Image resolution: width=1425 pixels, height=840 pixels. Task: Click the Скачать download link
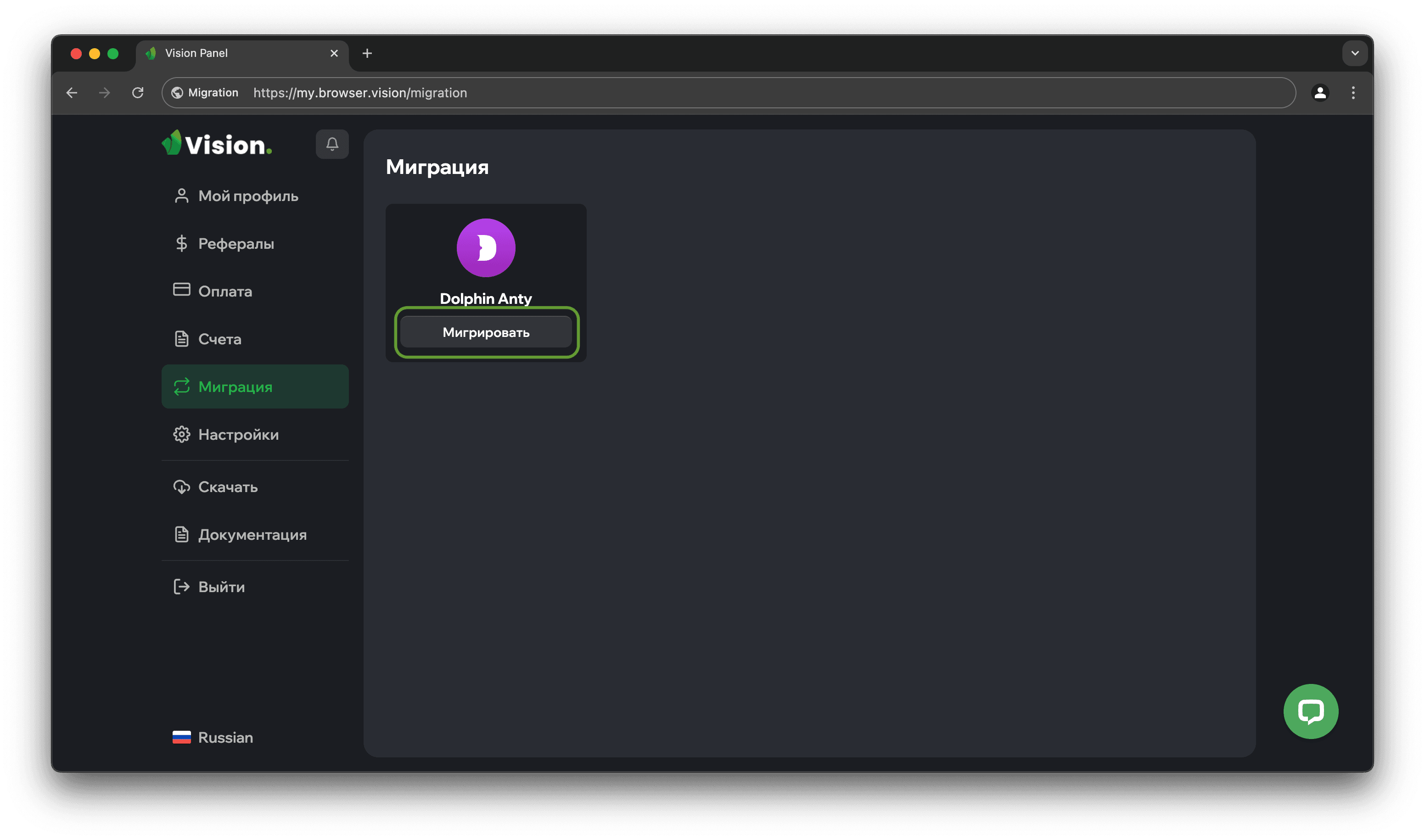coord(228,487)
